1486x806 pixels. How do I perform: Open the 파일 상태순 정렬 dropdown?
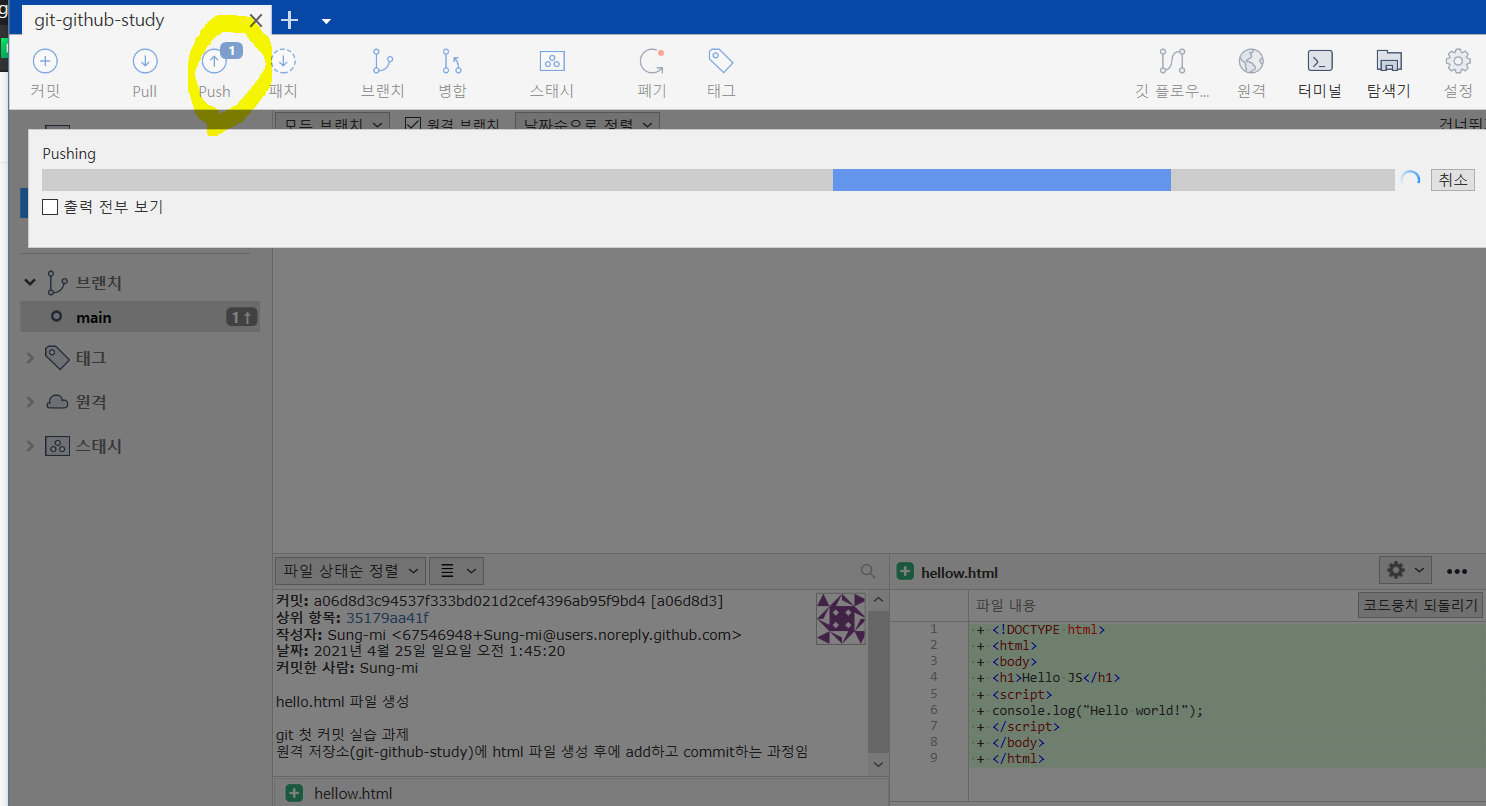tap(350, 571)
